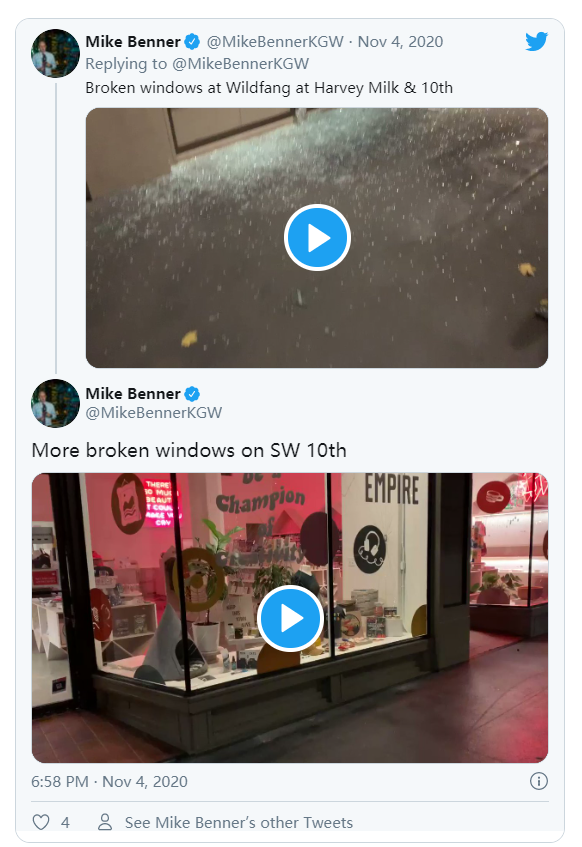
Task: Click the Nov 4, 2020 date link
Action: click(400, 42)
